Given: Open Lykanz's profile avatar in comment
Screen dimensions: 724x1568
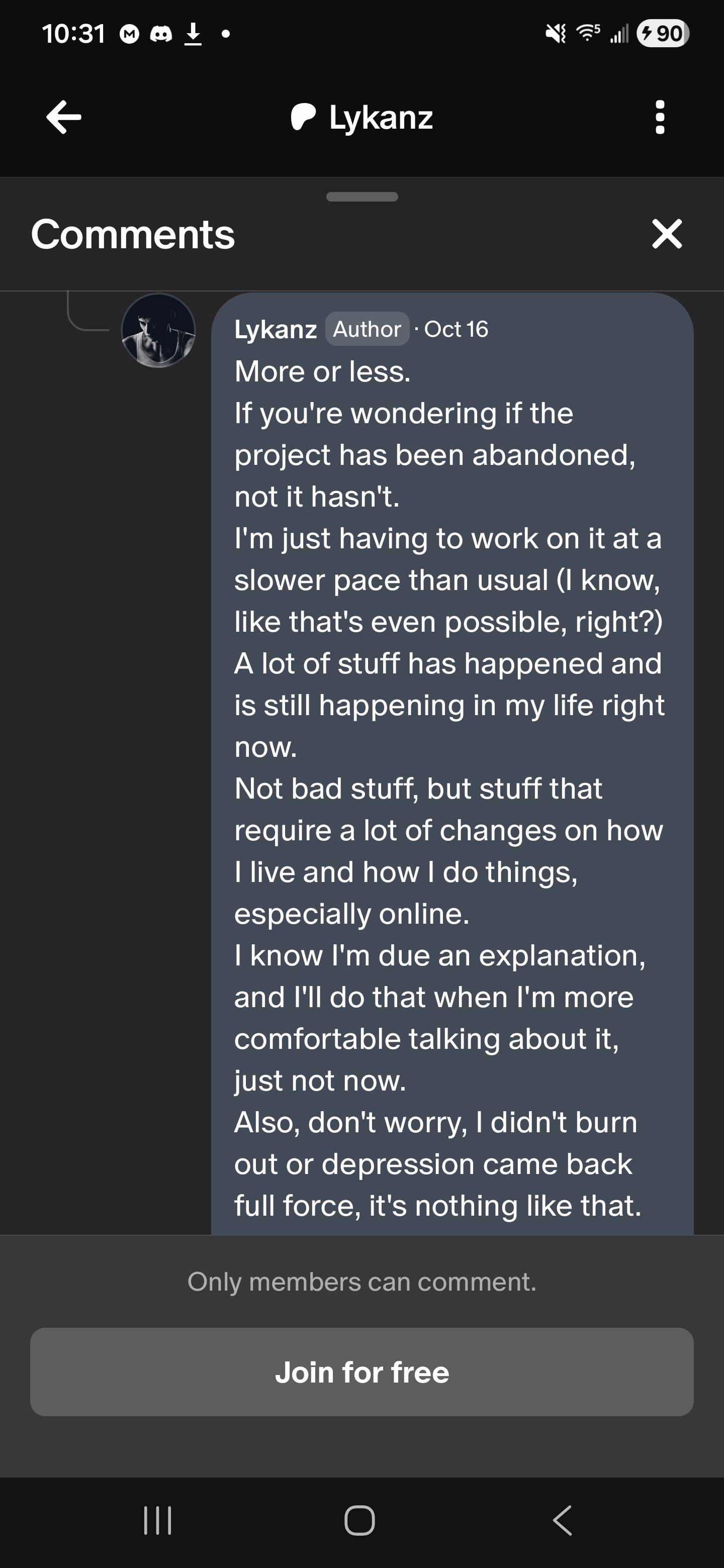Looking at the screenshot, I should click(158, 331).
